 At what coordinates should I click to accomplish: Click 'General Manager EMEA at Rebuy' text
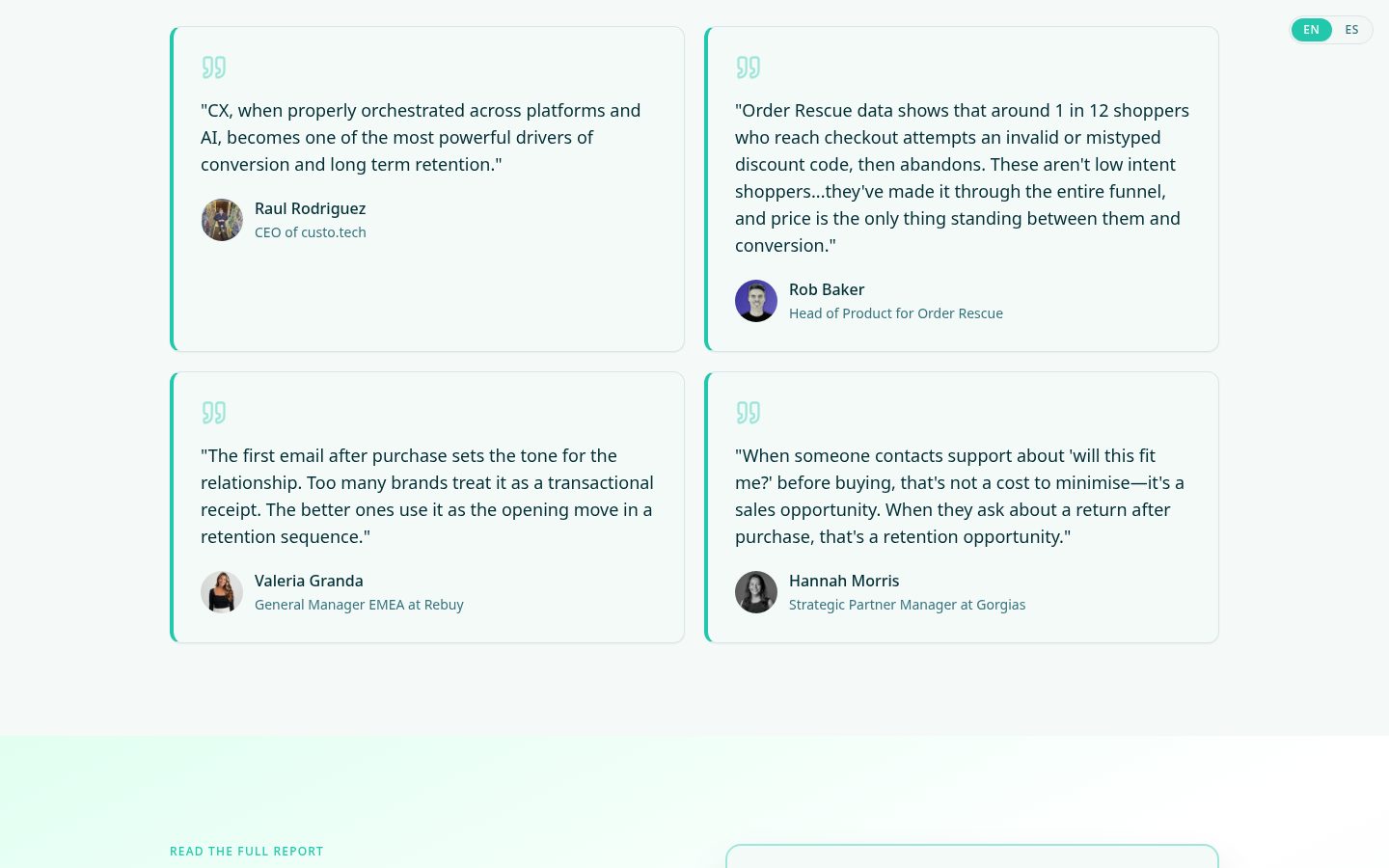(x=359, y=605)
